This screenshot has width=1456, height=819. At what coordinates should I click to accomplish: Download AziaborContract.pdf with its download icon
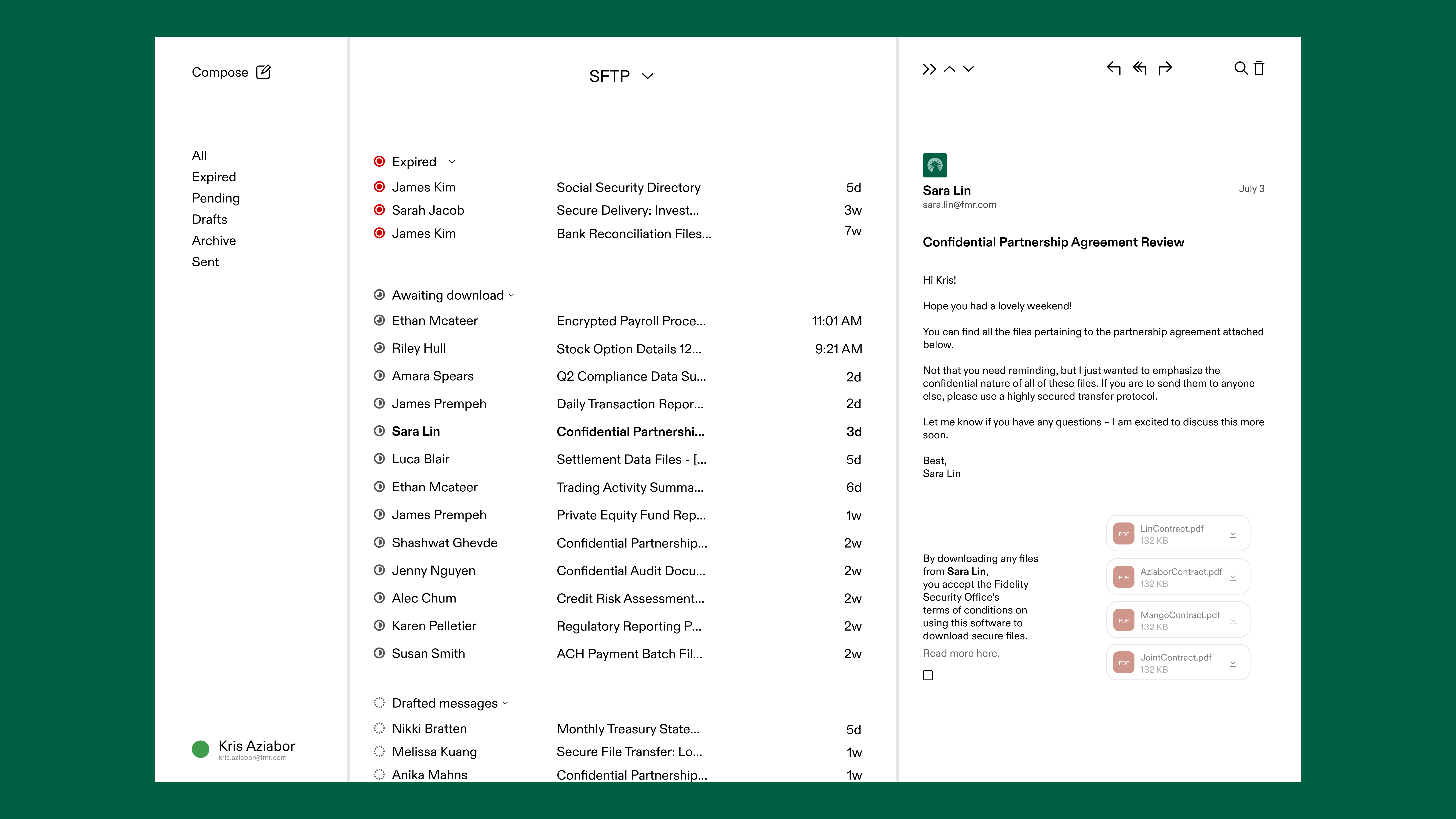click(x=1233, y=577)
